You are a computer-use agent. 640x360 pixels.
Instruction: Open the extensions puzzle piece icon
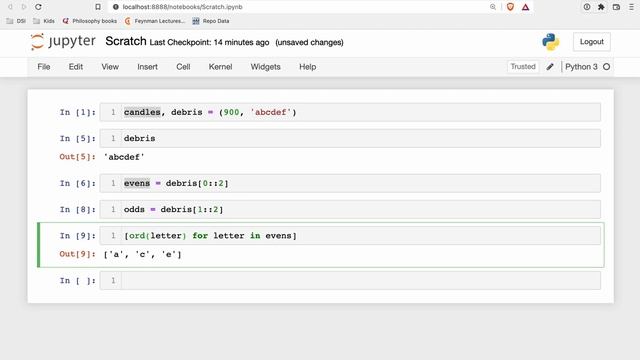click(601, 7)
